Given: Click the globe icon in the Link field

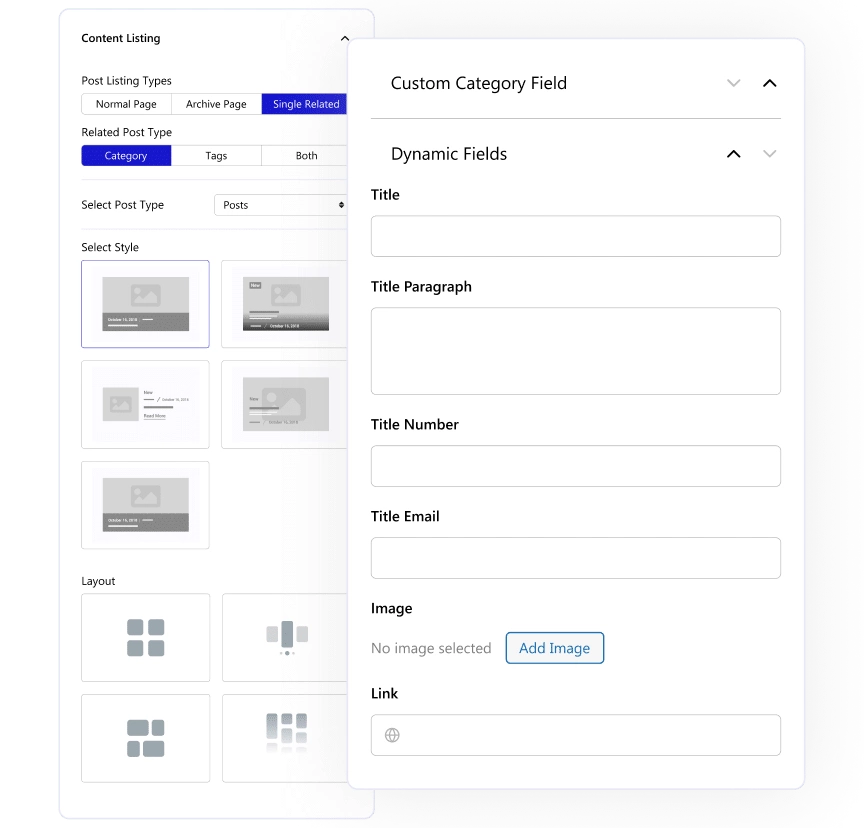Looking at the screenshot, I should pos(391,735).
